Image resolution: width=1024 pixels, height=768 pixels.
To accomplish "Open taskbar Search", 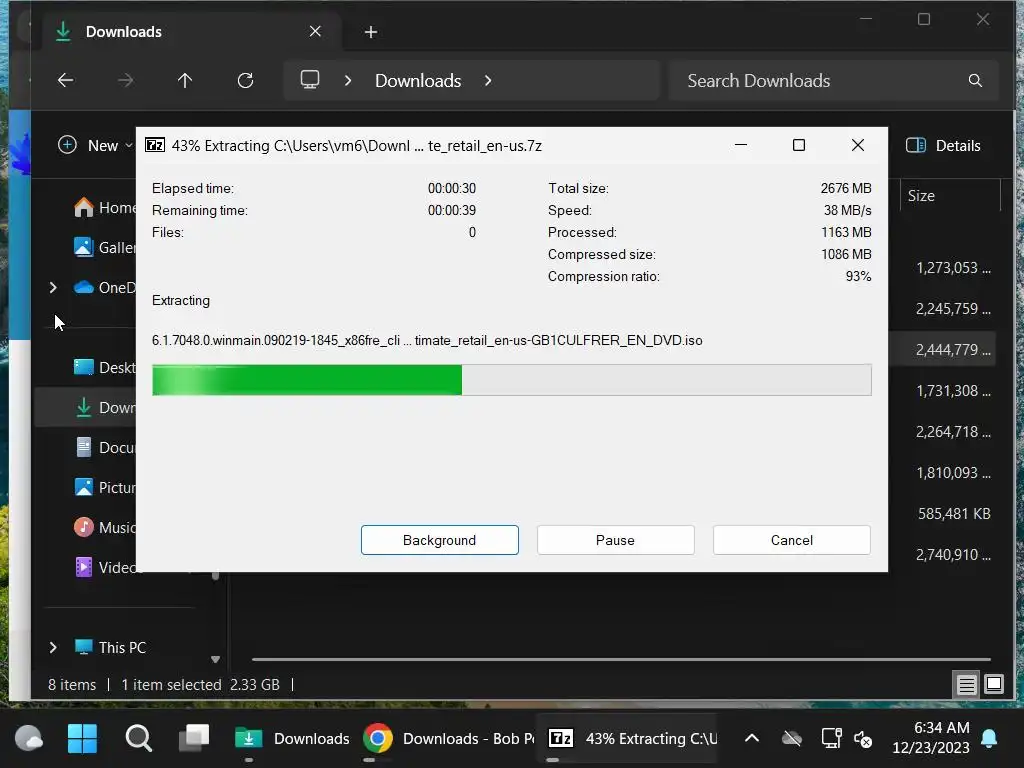I will pos(138,739).
